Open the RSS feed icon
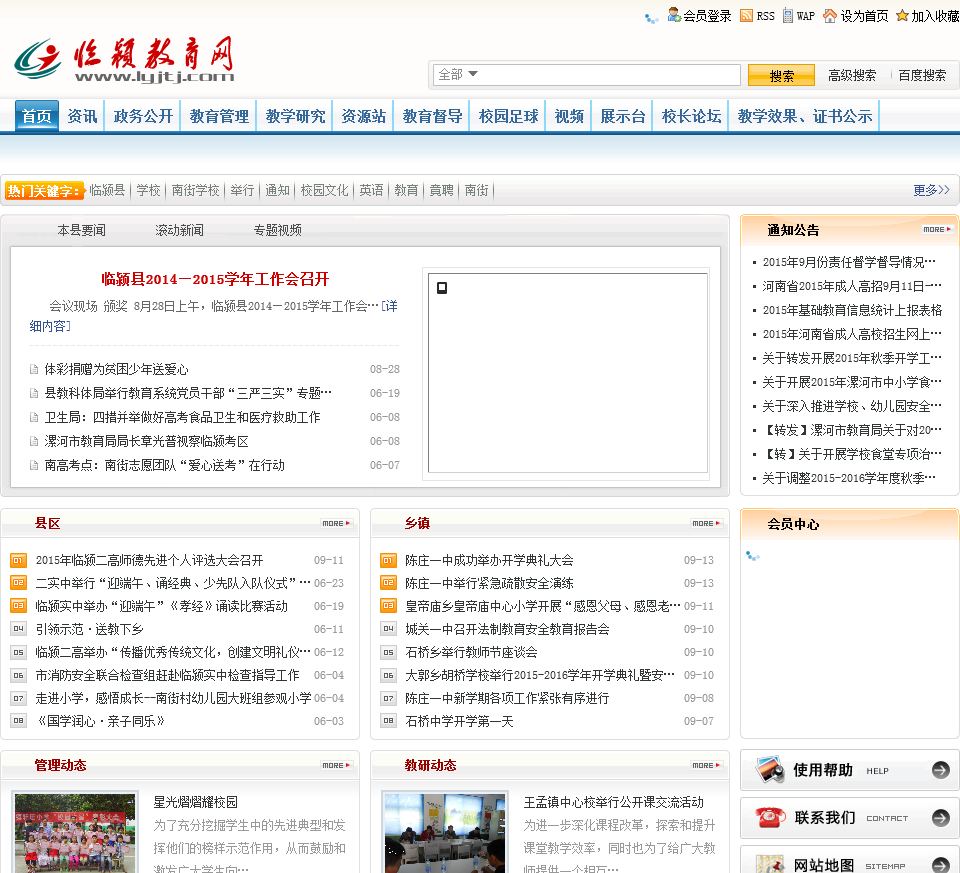The width and height of the screenshot is (960, 873). click(x=746, y=15)
